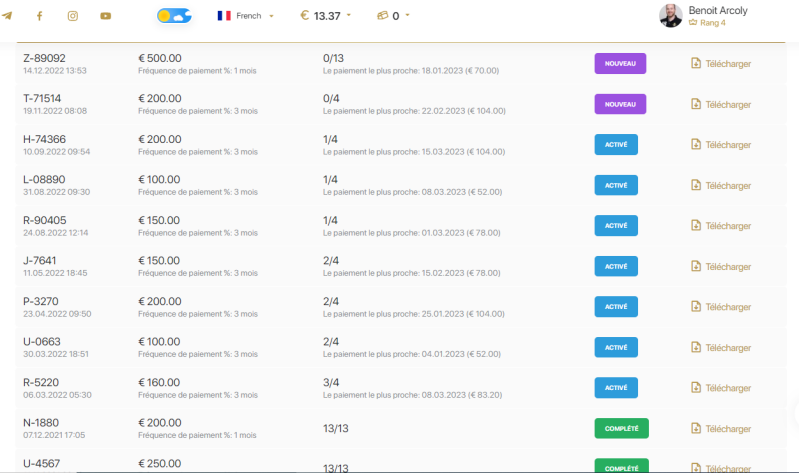This screenshot has height=473, width=799.
Task: Select contract ID N-1880
Action: tap(41, 423)
